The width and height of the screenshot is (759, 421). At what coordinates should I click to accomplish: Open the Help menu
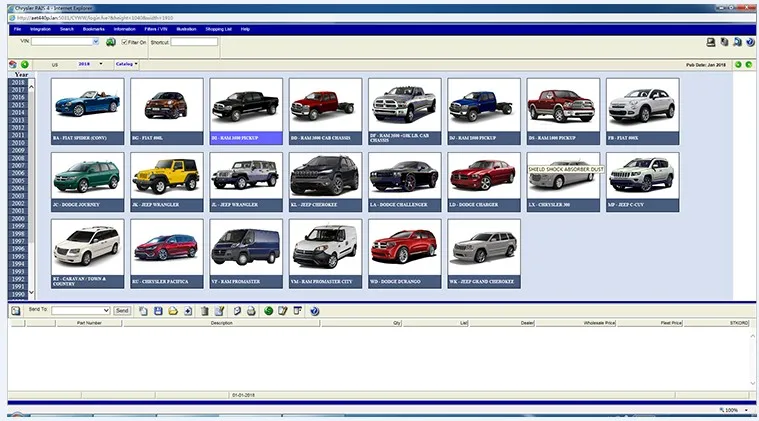(x=245, y=29)
